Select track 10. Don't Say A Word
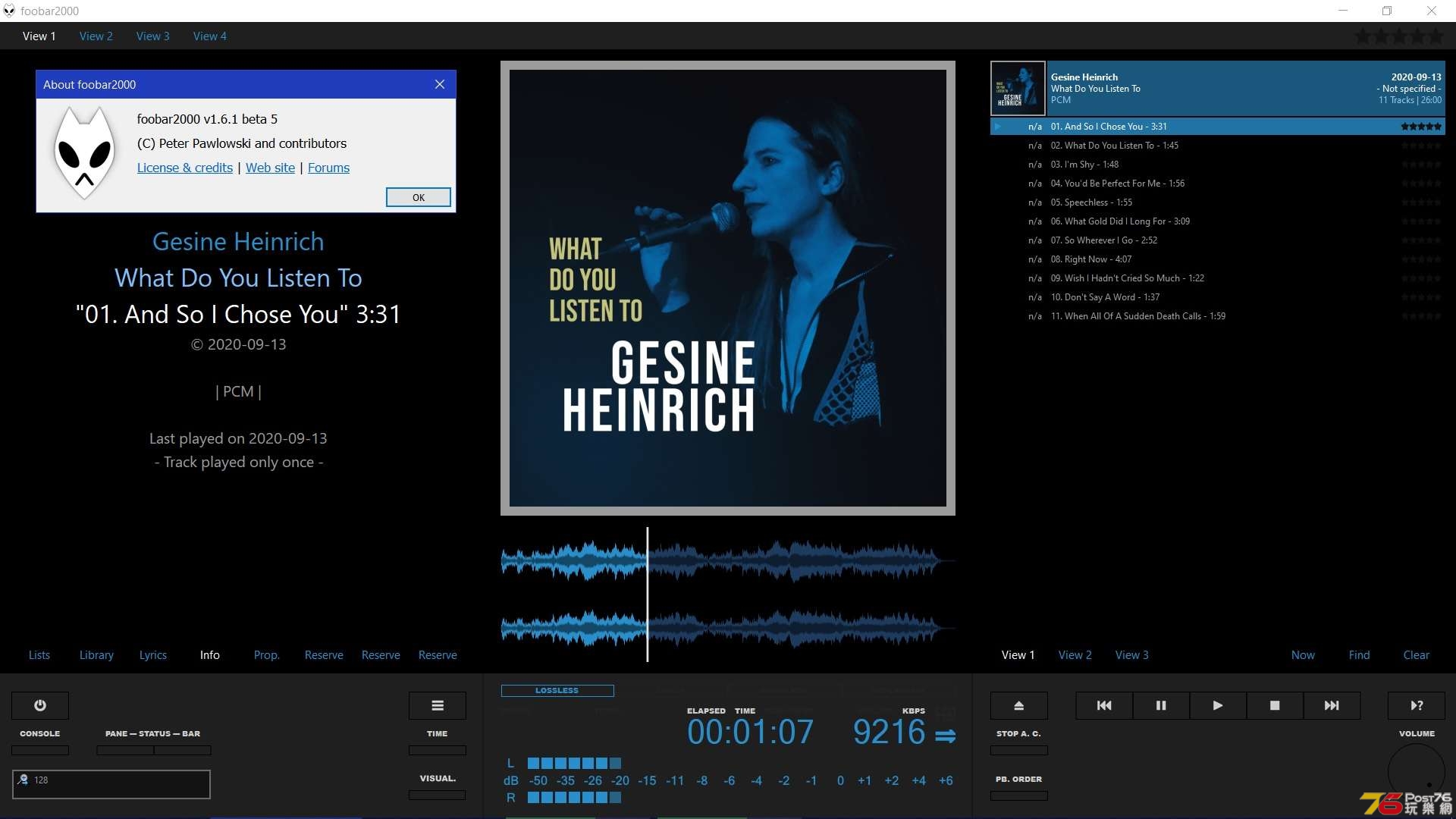1456x819 pixels. point(1218,297)
